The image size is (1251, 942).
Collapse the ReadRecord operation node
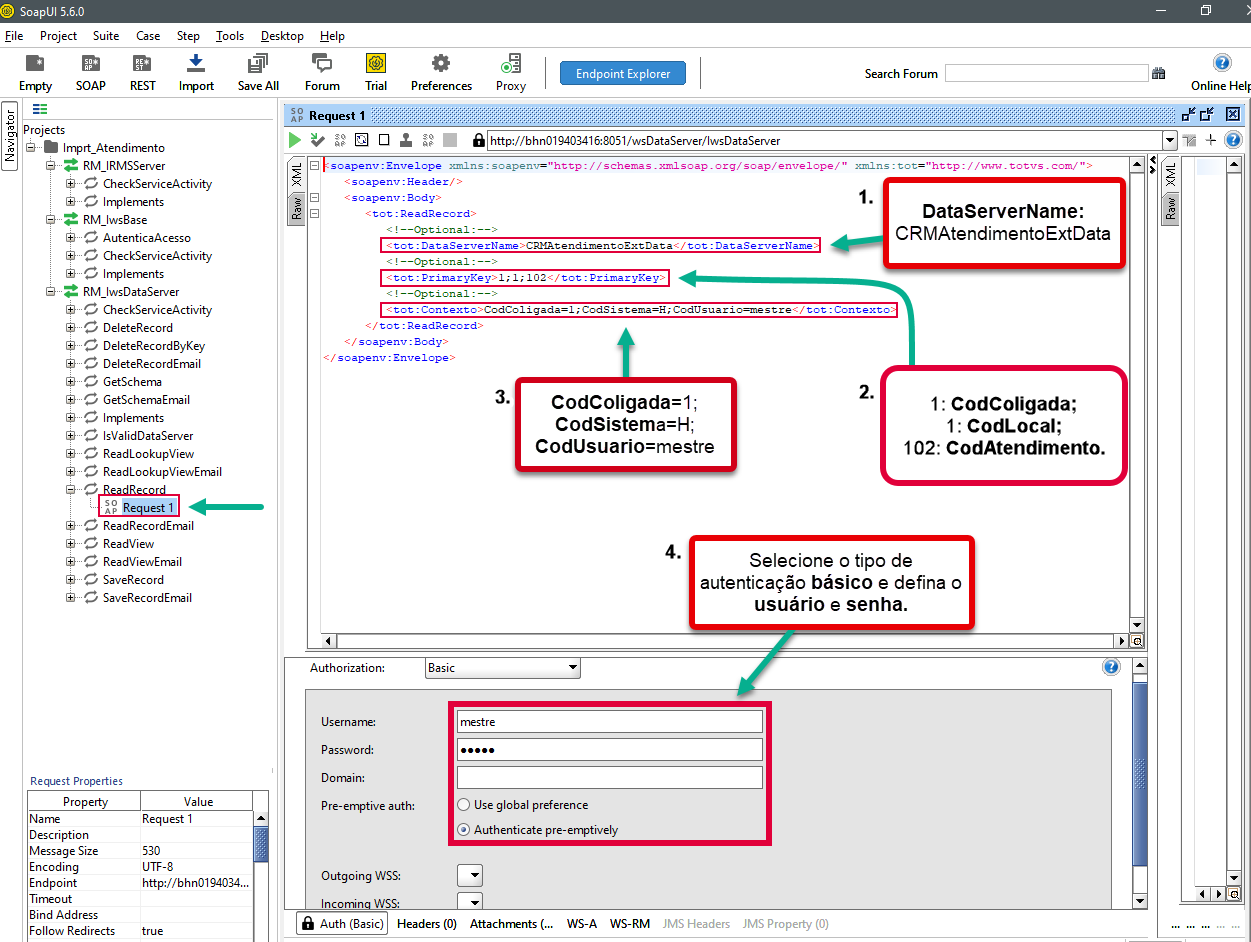(71, 490)
